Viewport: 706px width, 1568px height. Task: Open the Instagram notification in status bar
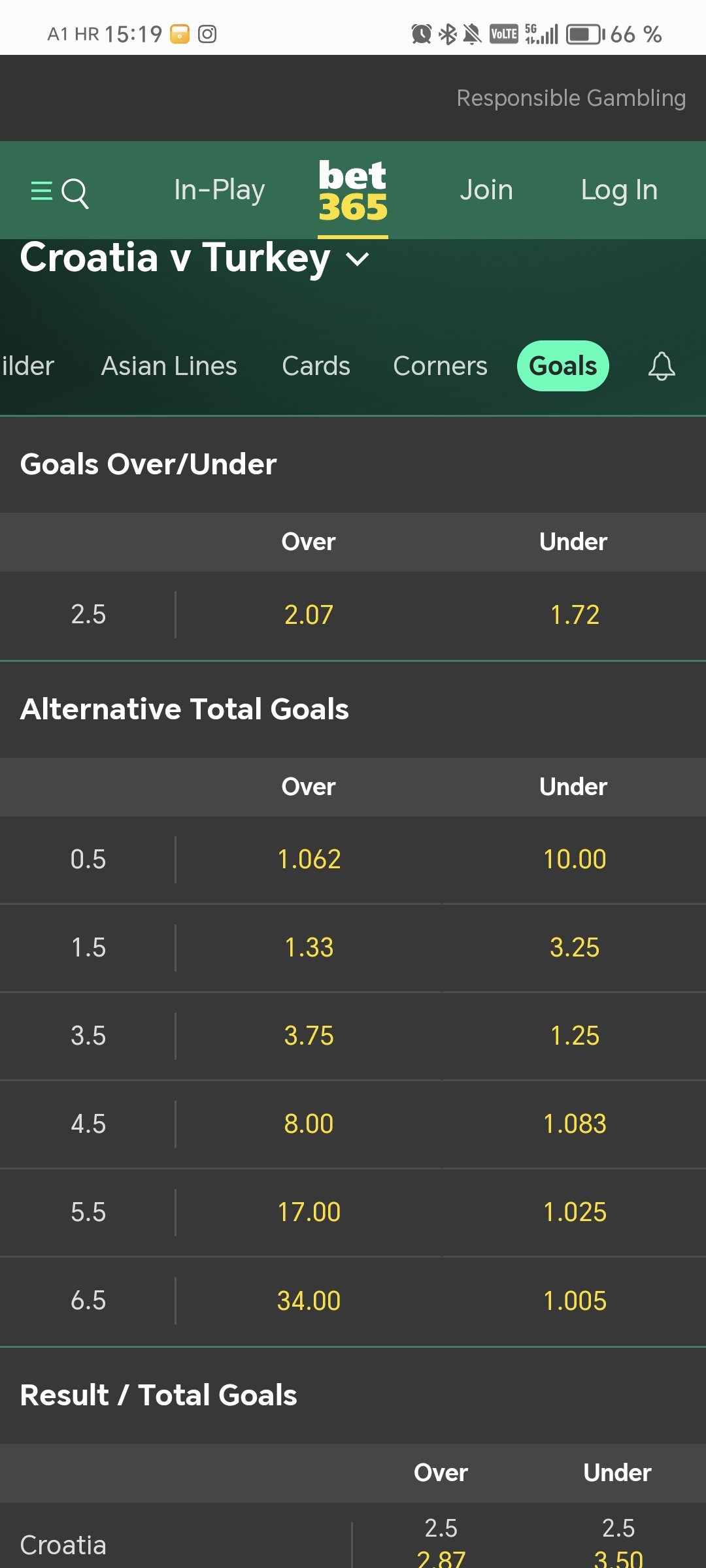tap(207, 34)
